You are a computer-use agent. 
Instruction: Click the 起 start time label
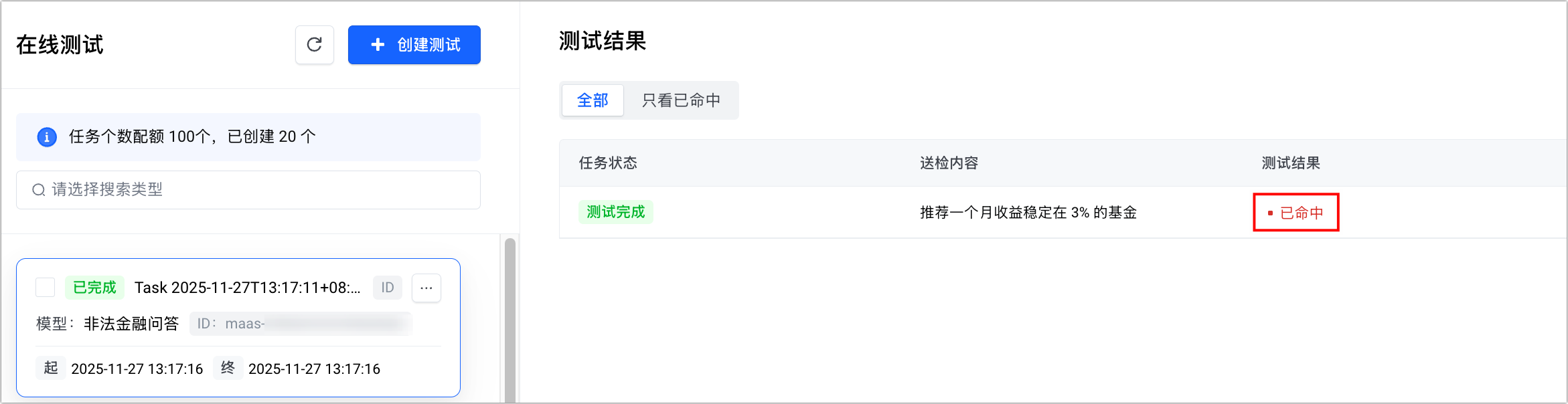pos(51,369)
